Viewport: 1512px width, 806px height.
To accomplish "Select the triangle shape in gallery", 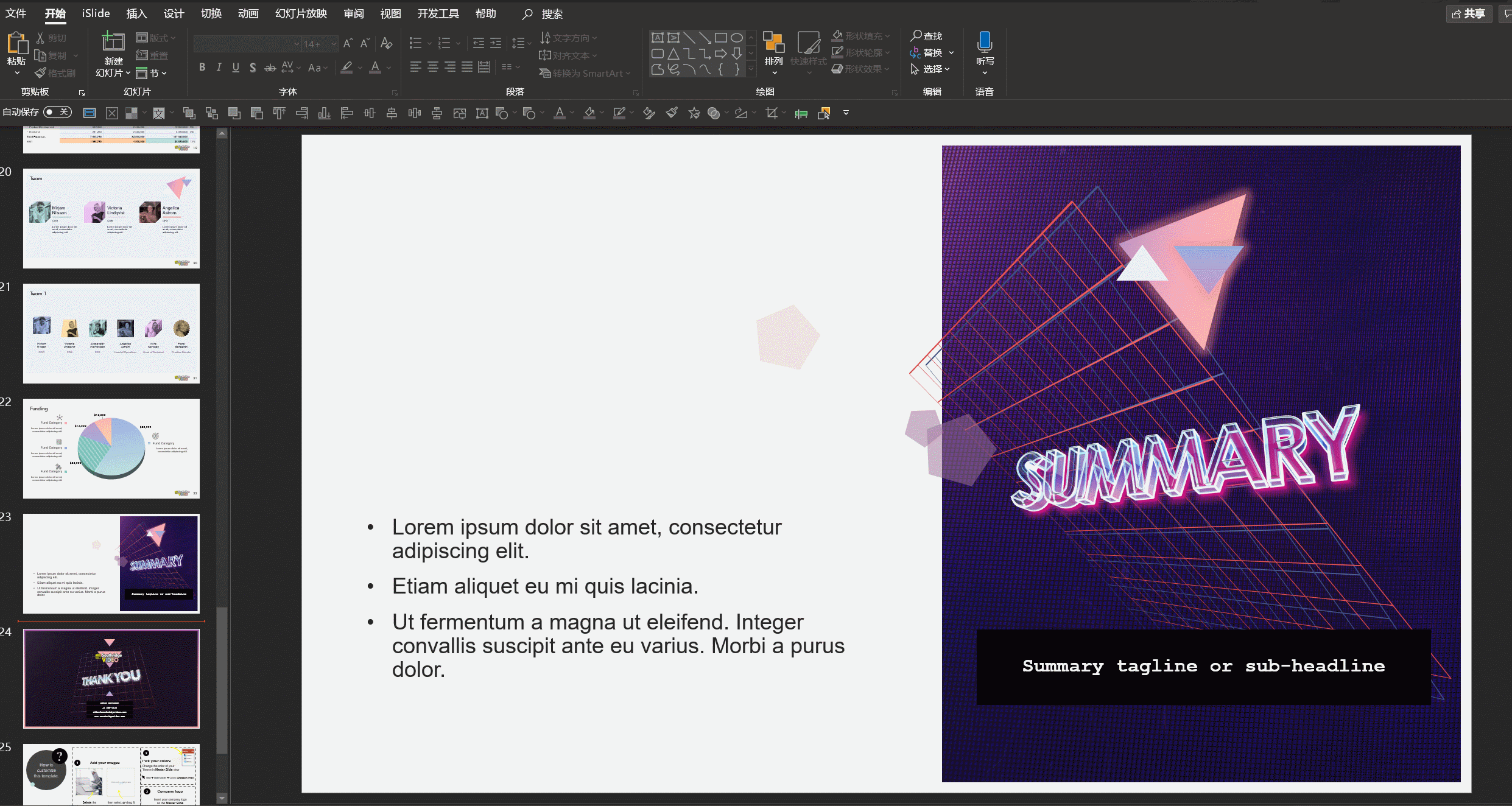I will coord(673,54).
